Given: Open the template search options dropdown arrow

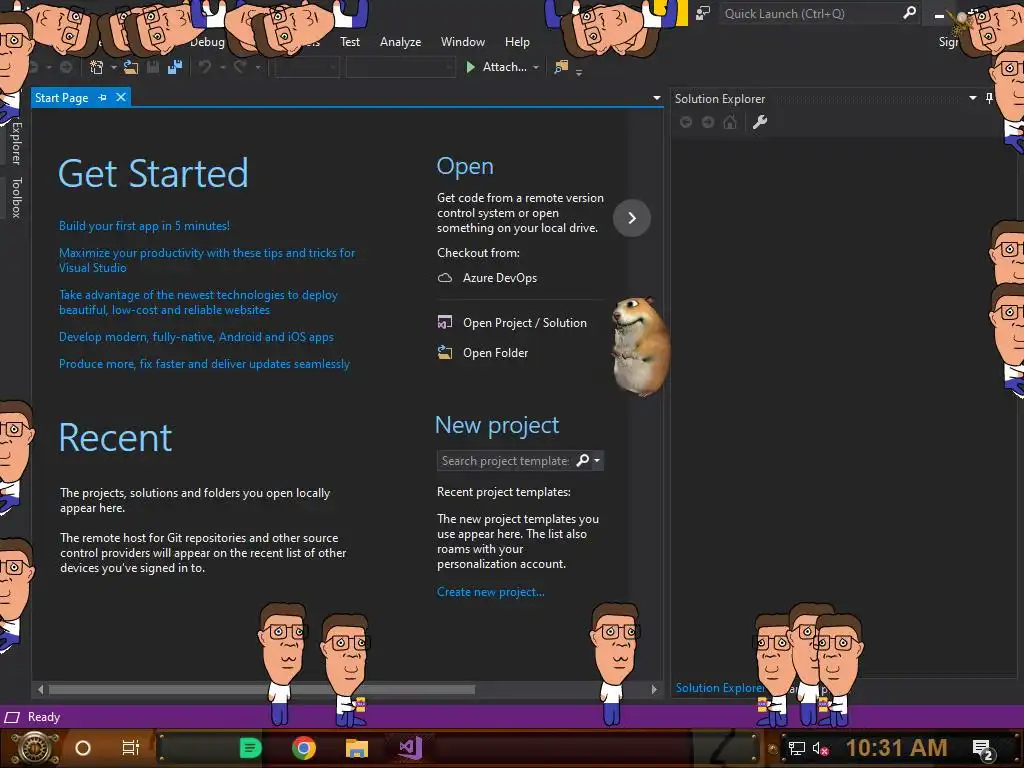Looking at the screenshot, I should pos(597,460).
